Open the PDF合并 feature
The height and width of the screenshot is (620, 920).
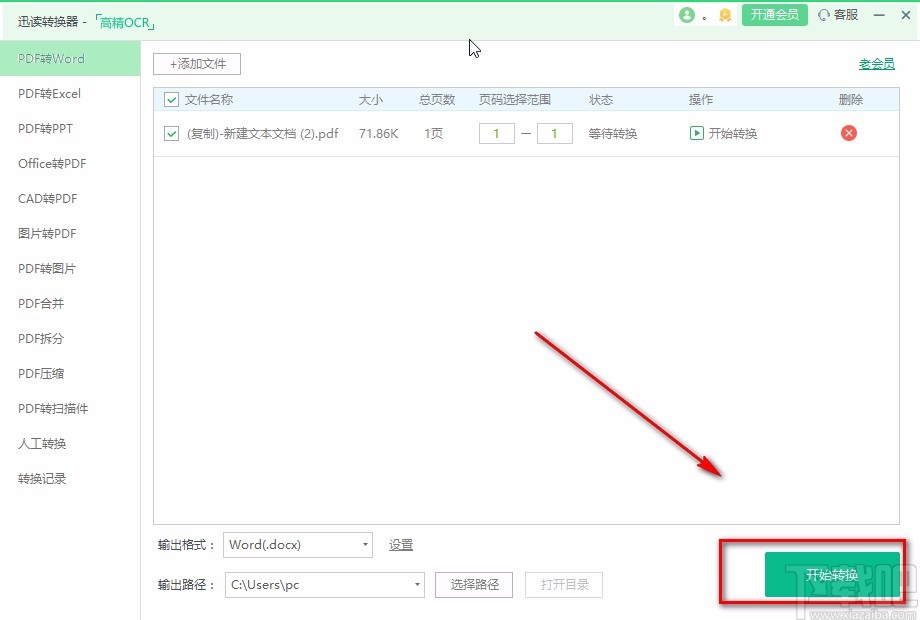(40, 304)
